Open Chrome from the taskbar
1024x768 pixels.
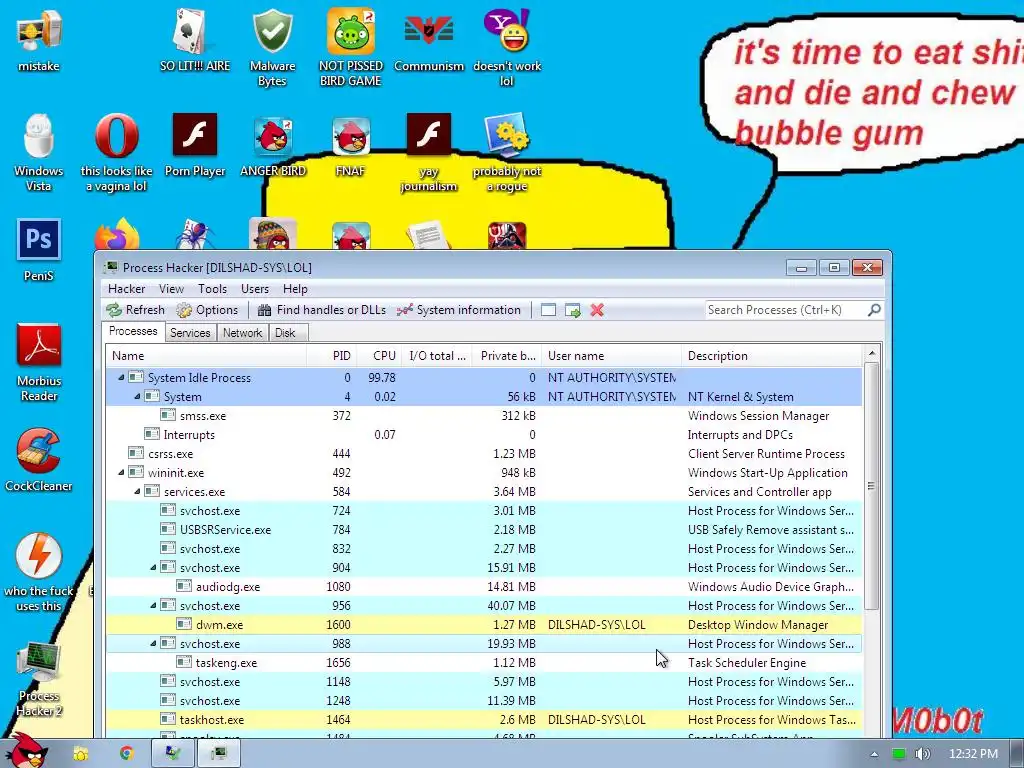tap(126, 754)
